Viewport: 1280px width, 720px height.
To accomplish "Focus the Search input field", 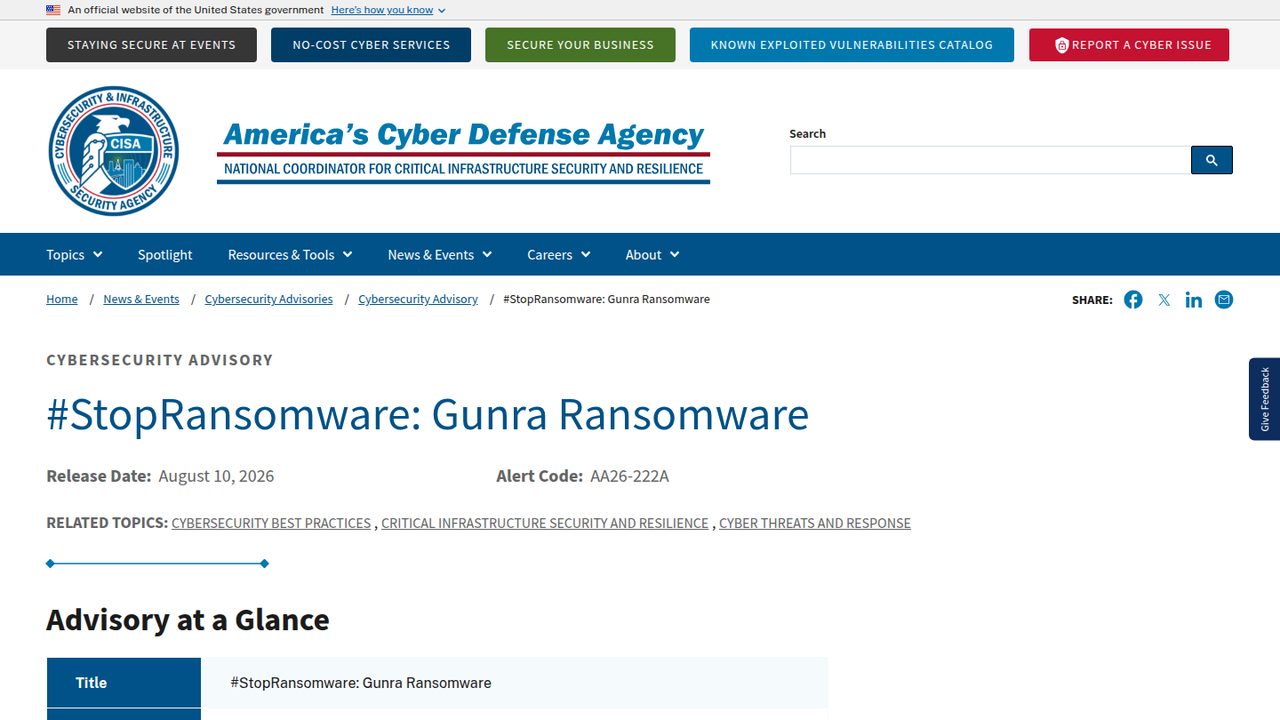I will click(990, 160).
